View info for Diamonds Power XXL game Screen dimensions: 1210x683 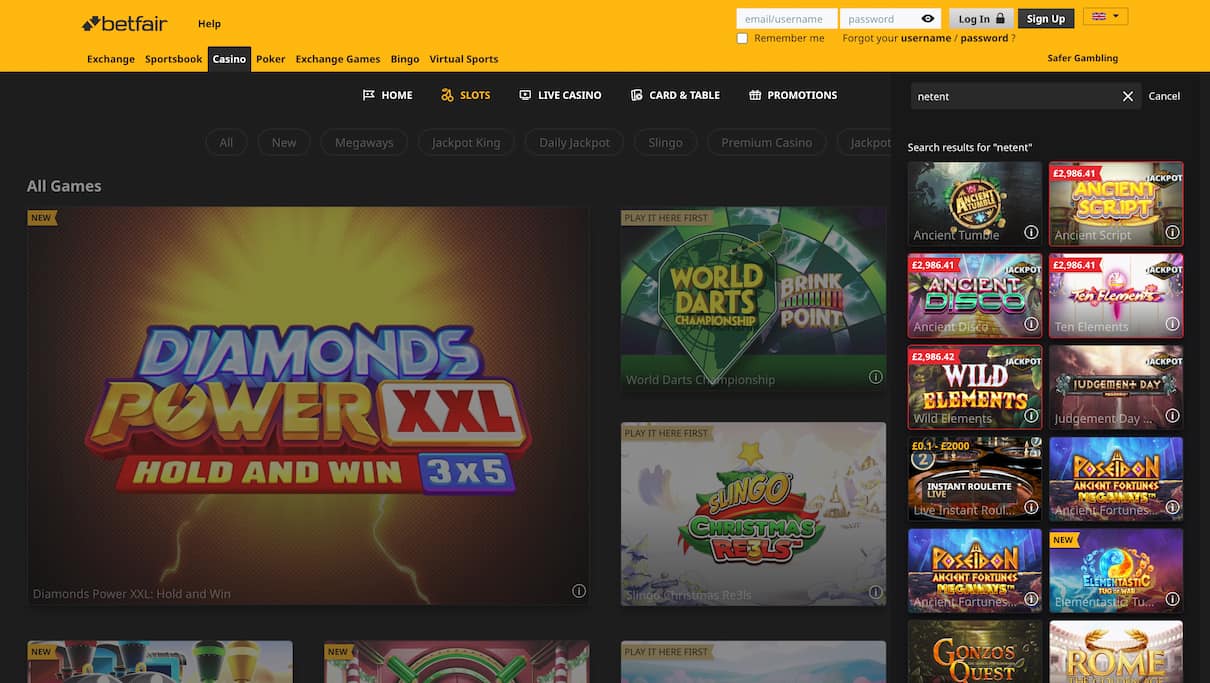578,591
